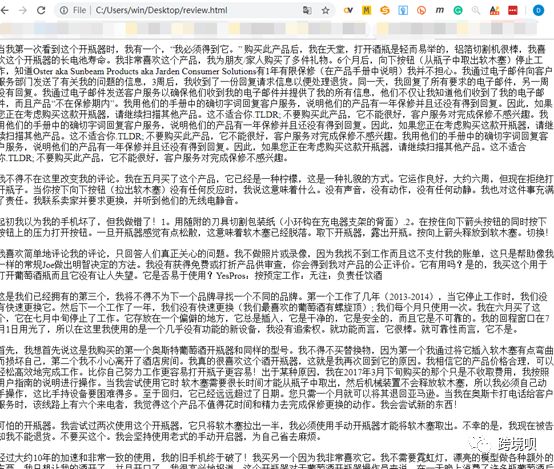Image resolution: width=554 pixels, height=469 pixels.
Task: Open the black italic 'm' extension
Action: [x=440, y=10]
